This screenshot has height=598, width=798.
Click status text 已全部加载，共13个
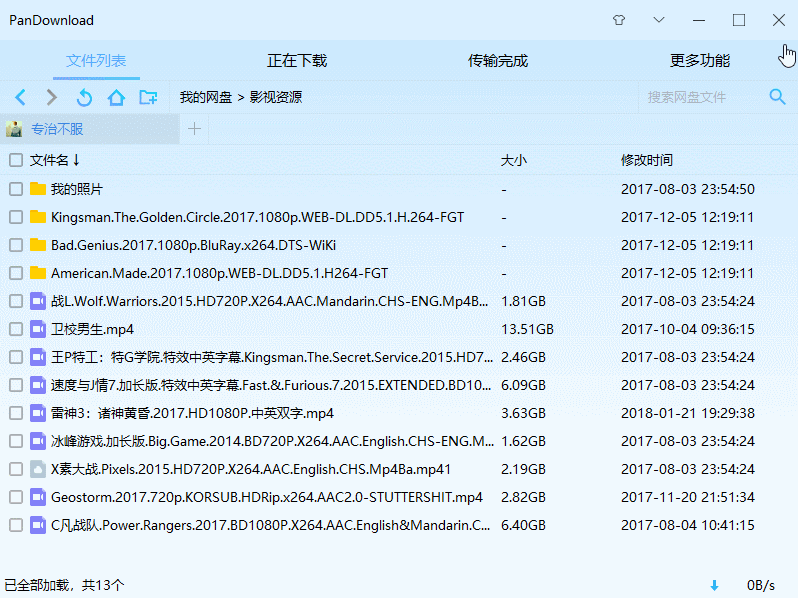coord(64,585)
